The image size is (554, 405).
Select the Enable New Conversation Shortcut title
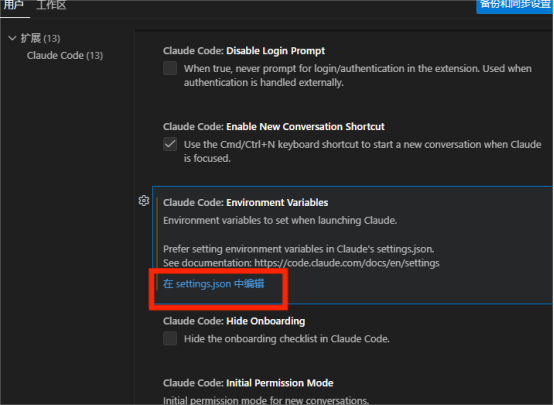point(274,127)
